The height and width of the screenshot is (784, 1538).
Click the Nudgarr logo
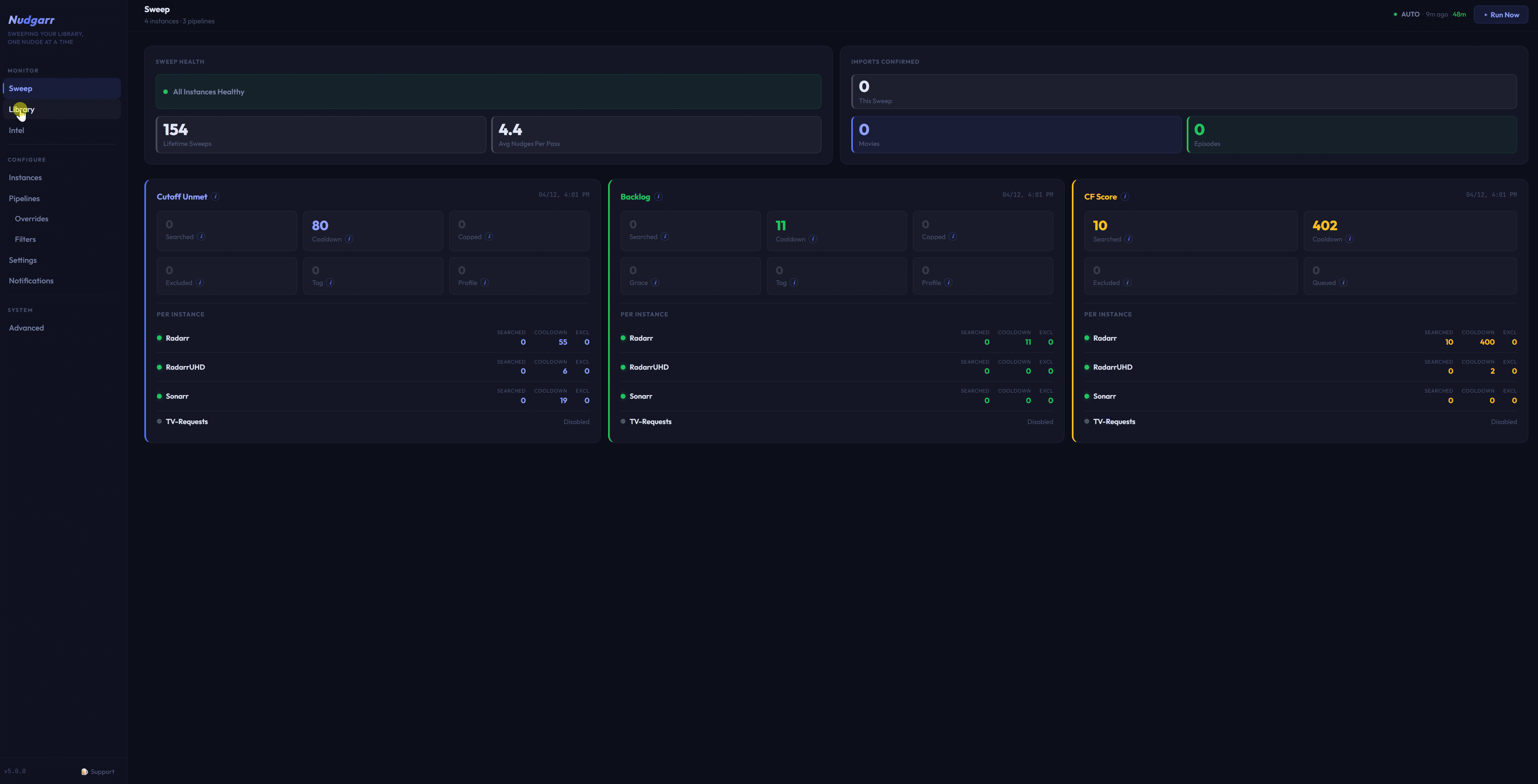pyautogui.click(x=31, y=20)
